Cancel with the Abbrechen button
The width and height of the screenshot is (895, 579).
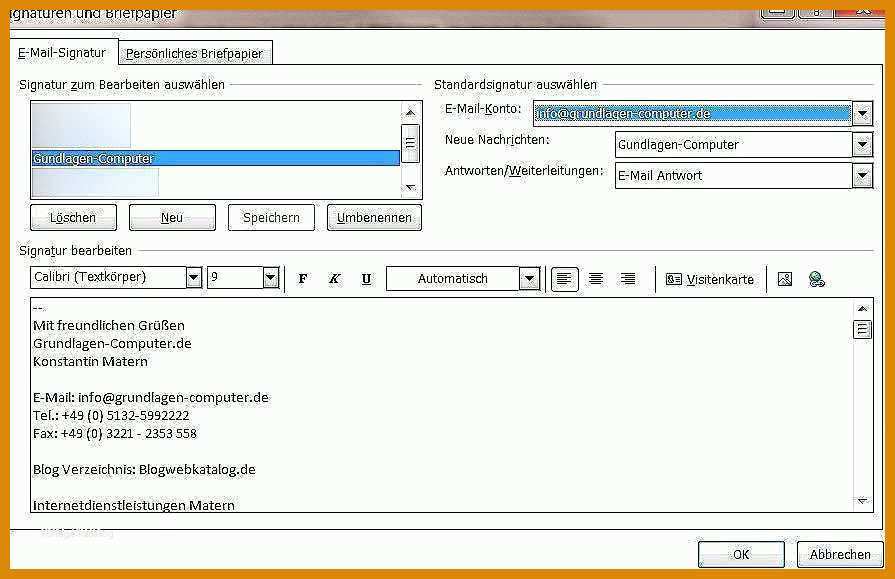tap(840, 554)
